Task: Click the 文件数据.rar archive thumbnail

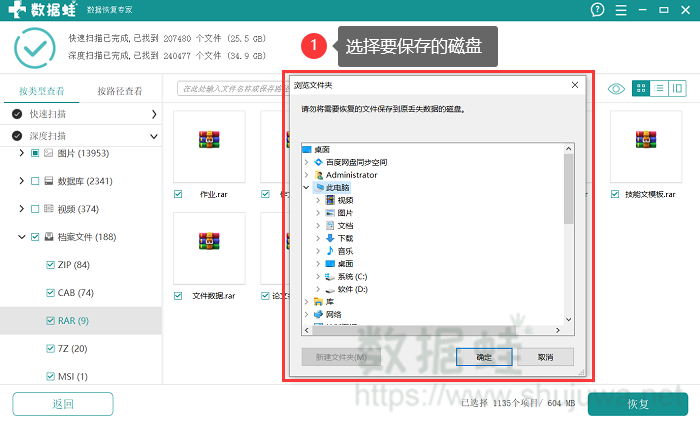Action: 209,248
